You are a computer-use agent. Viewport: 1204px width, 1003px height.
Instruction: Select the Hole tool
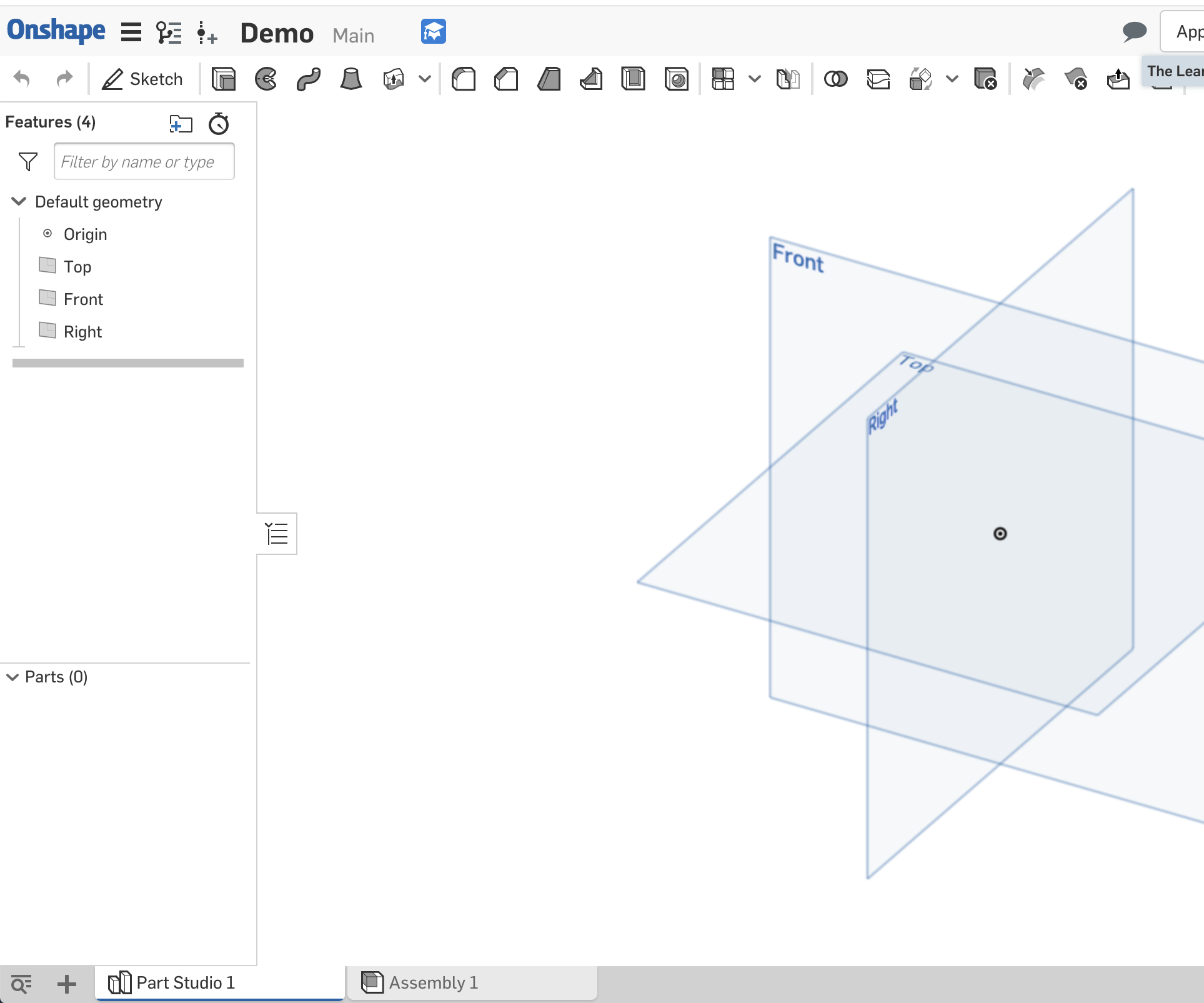[676, 79]
